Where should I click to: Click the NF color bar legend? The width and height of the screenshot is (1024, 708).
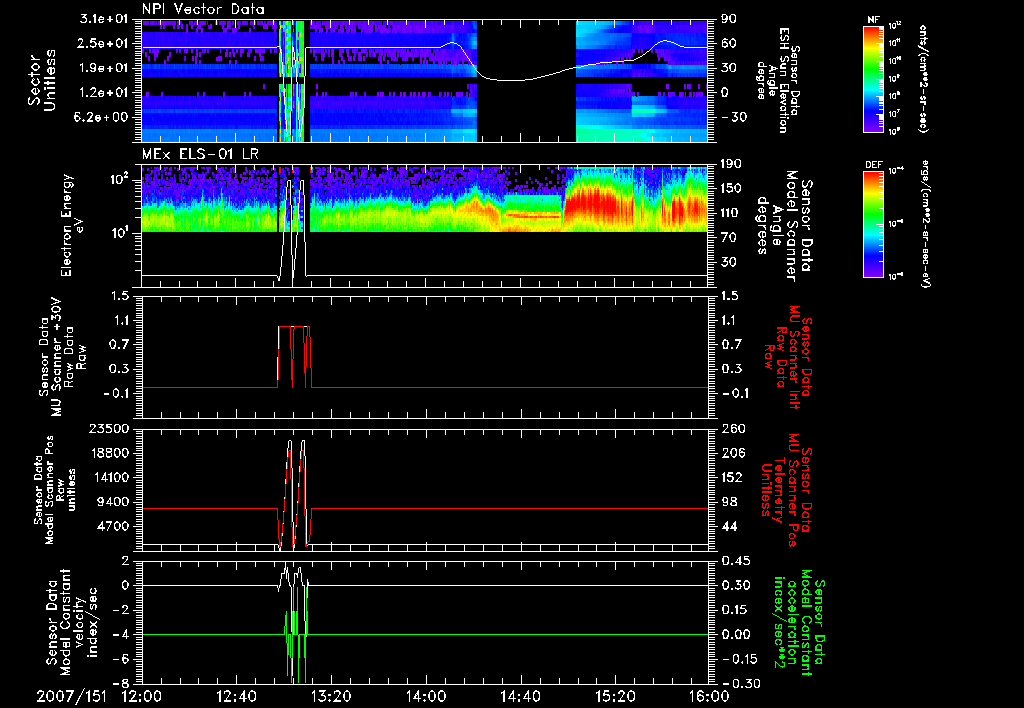point(873,78)
